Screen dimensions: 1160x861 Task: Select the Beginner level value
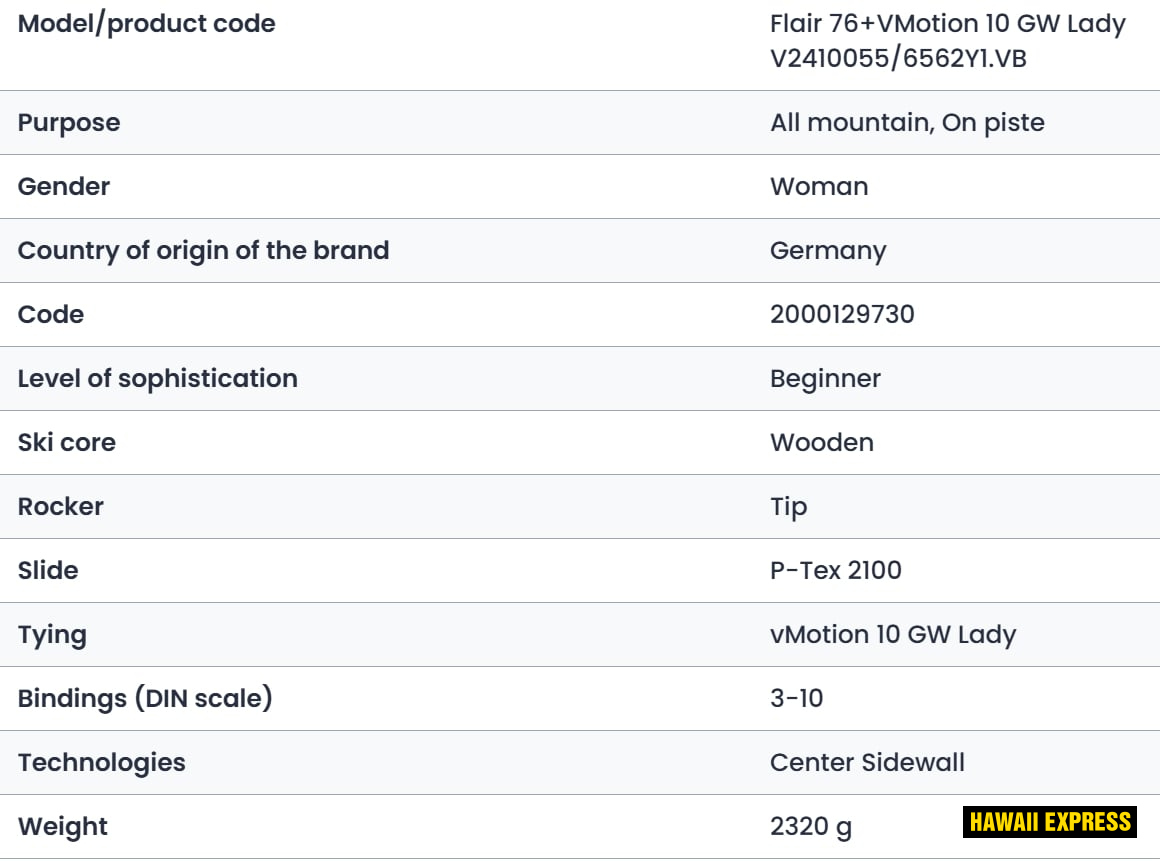coord(825,379)
